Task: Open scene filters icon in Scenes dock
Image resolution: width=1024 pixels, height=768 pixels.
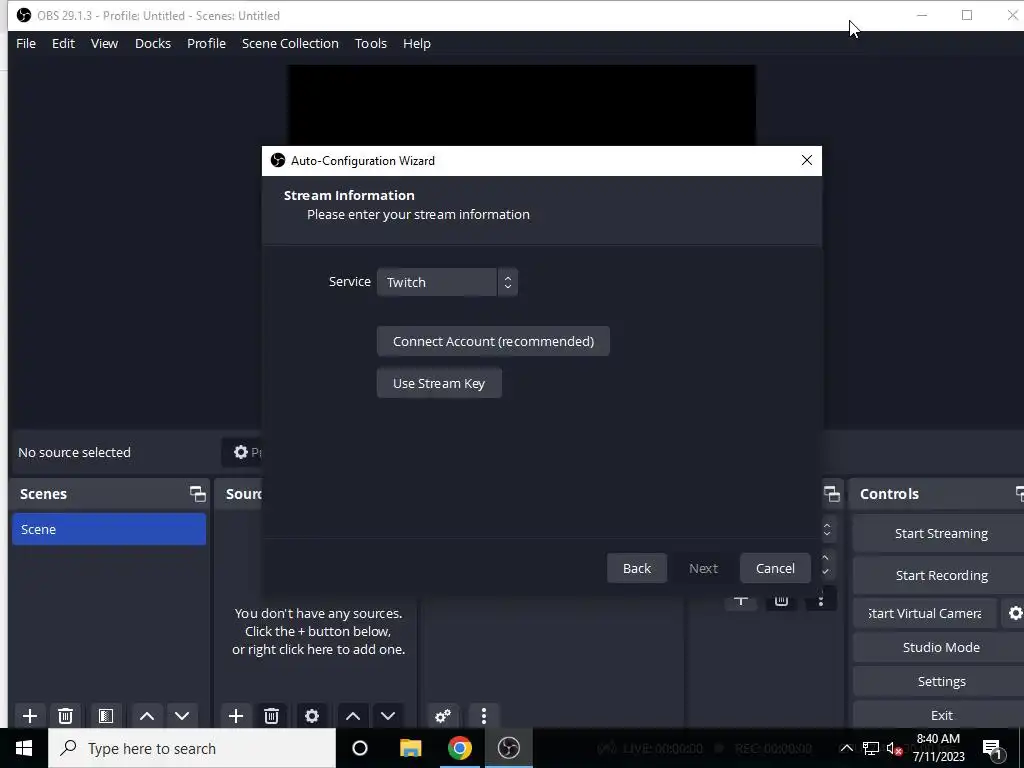Action: (106, 716)
